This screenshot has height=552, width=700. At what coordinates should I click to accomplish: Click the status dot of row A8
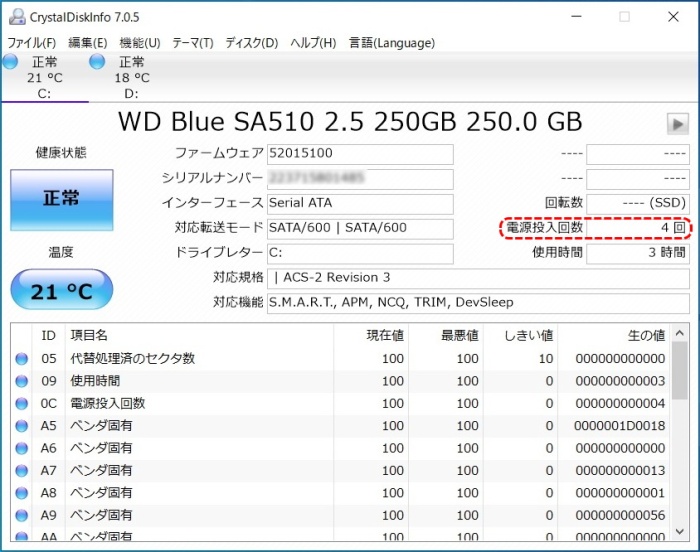click(21, 493)
